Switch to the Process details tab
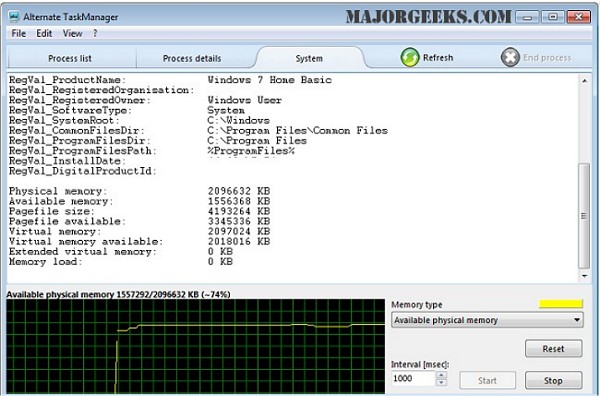Screen dimensions: 600x396 pos(192,59)
